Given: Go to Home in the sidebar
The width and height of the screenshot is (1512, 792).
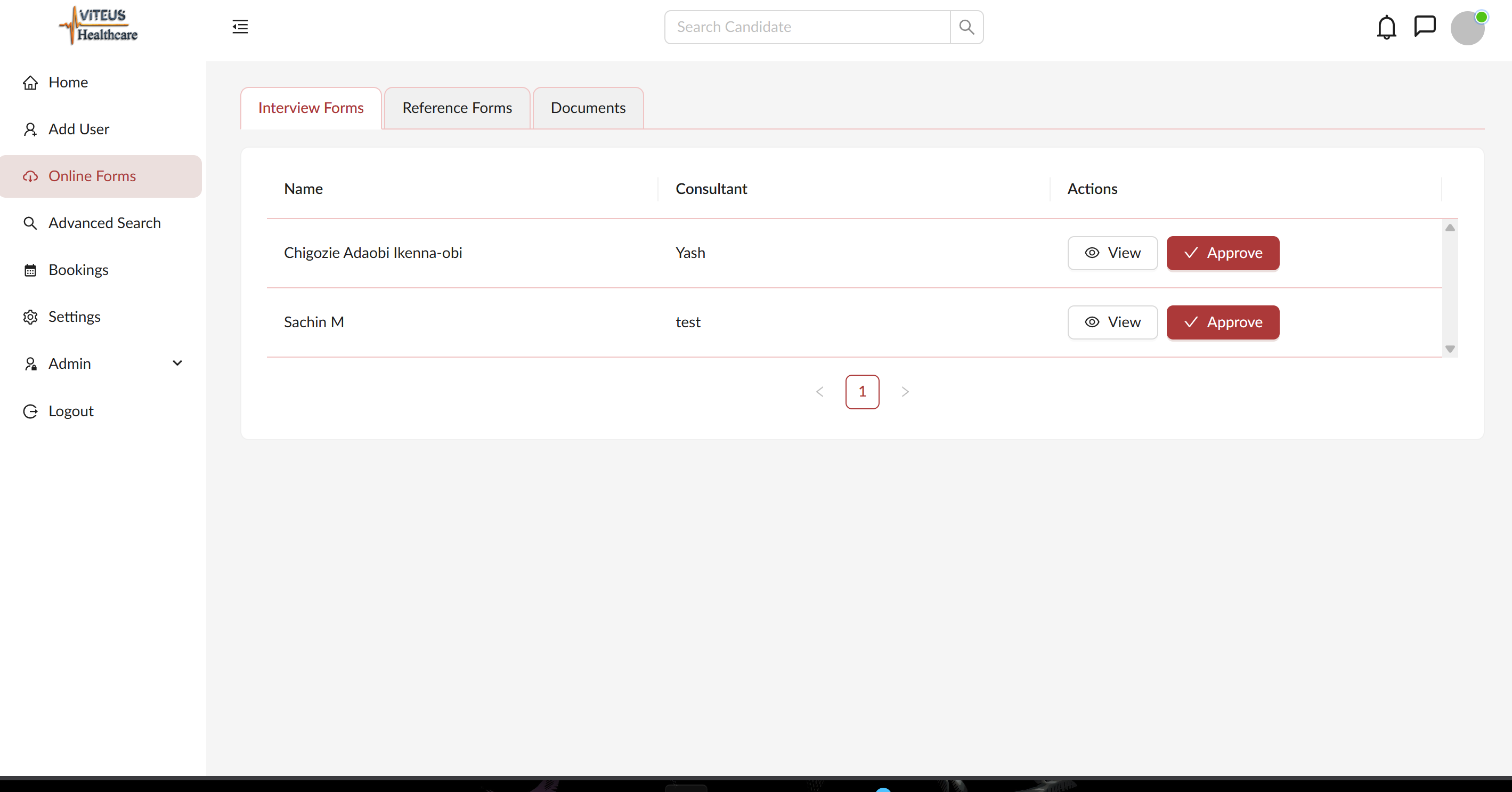Looking at the screenshot, I should [x=68, y=82].
